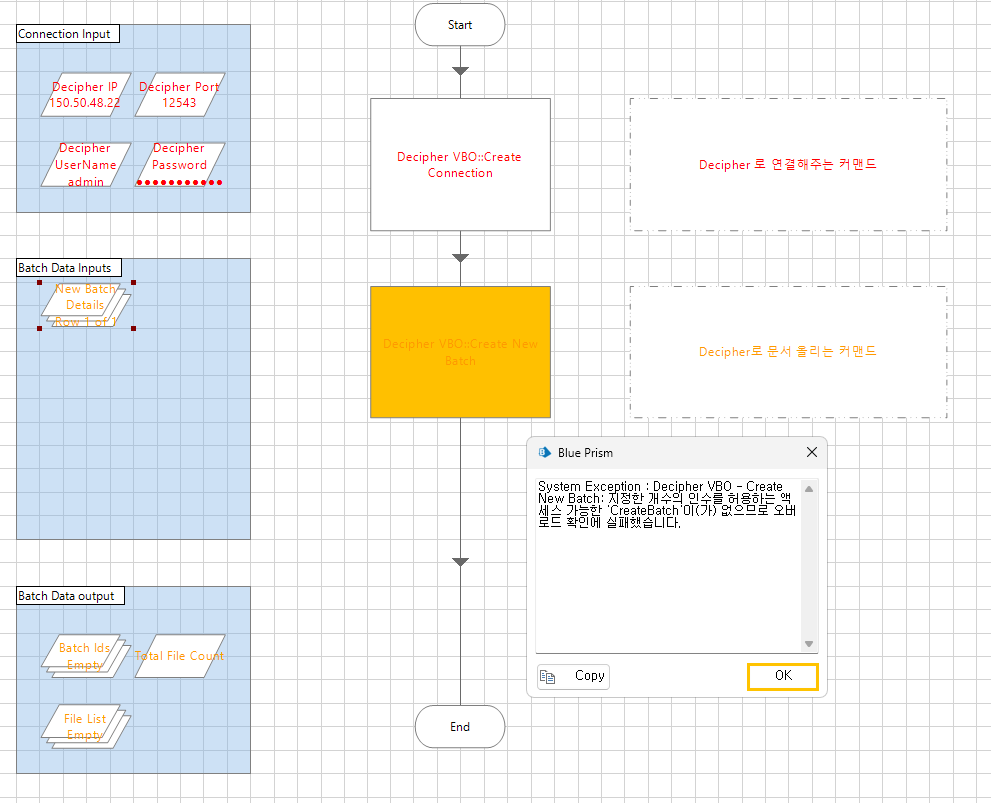Click the error message scrollbar up arrow

pyautogui.click(x=809, y=488)
